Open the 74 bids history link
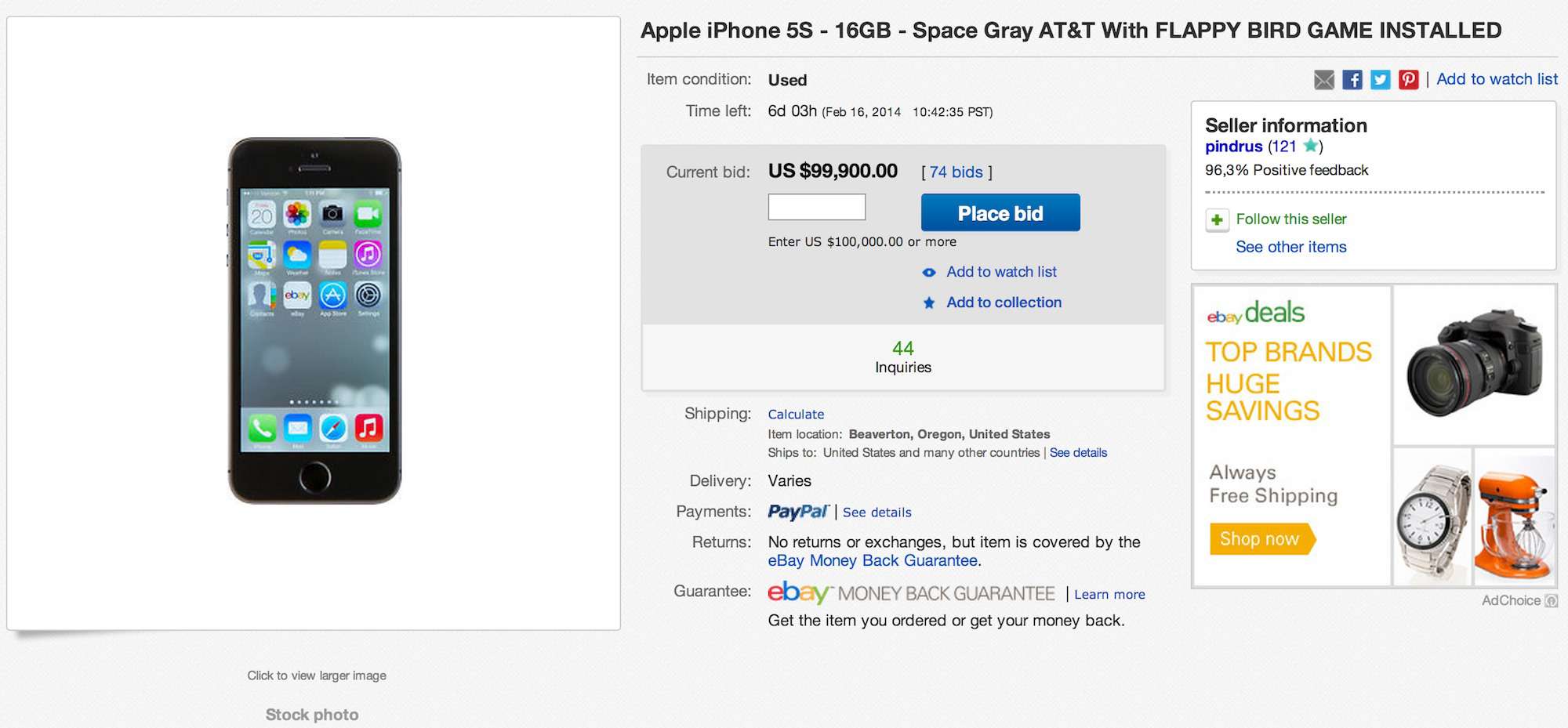The width and height of the screenshot is (1568, 728). click(956, 172)
